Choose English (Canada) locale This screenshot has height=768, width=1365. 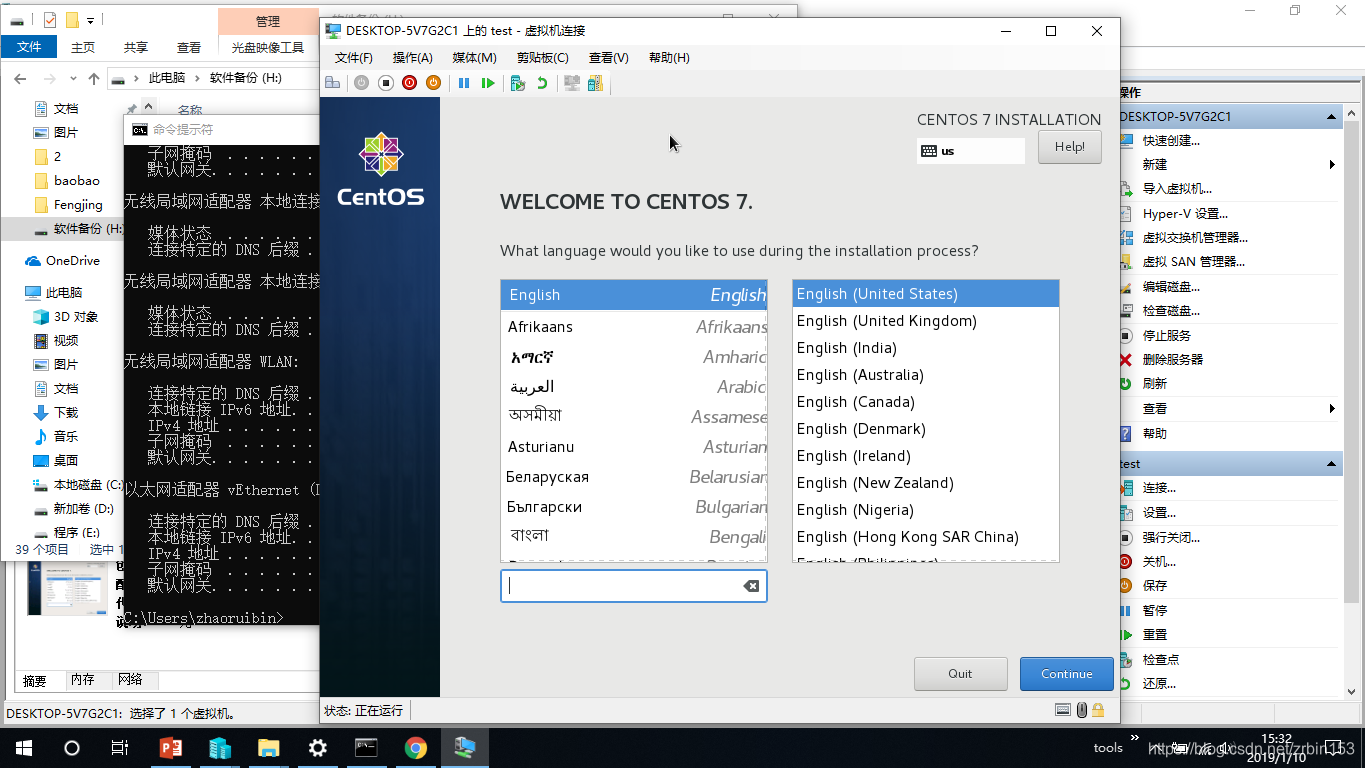point(925,402)
